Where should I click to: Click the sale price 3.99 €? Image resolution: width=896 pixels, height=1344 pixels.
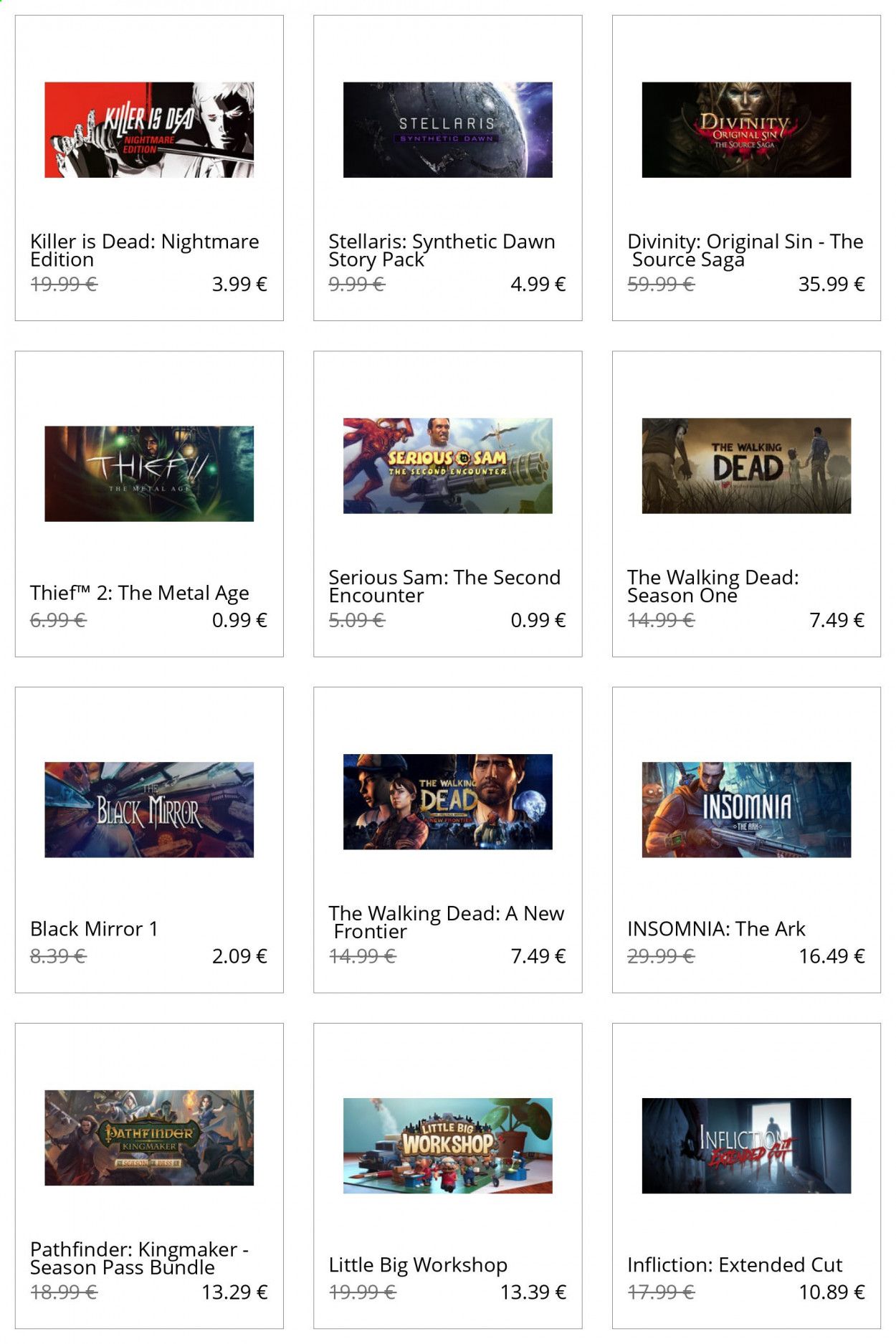[239, 285]
